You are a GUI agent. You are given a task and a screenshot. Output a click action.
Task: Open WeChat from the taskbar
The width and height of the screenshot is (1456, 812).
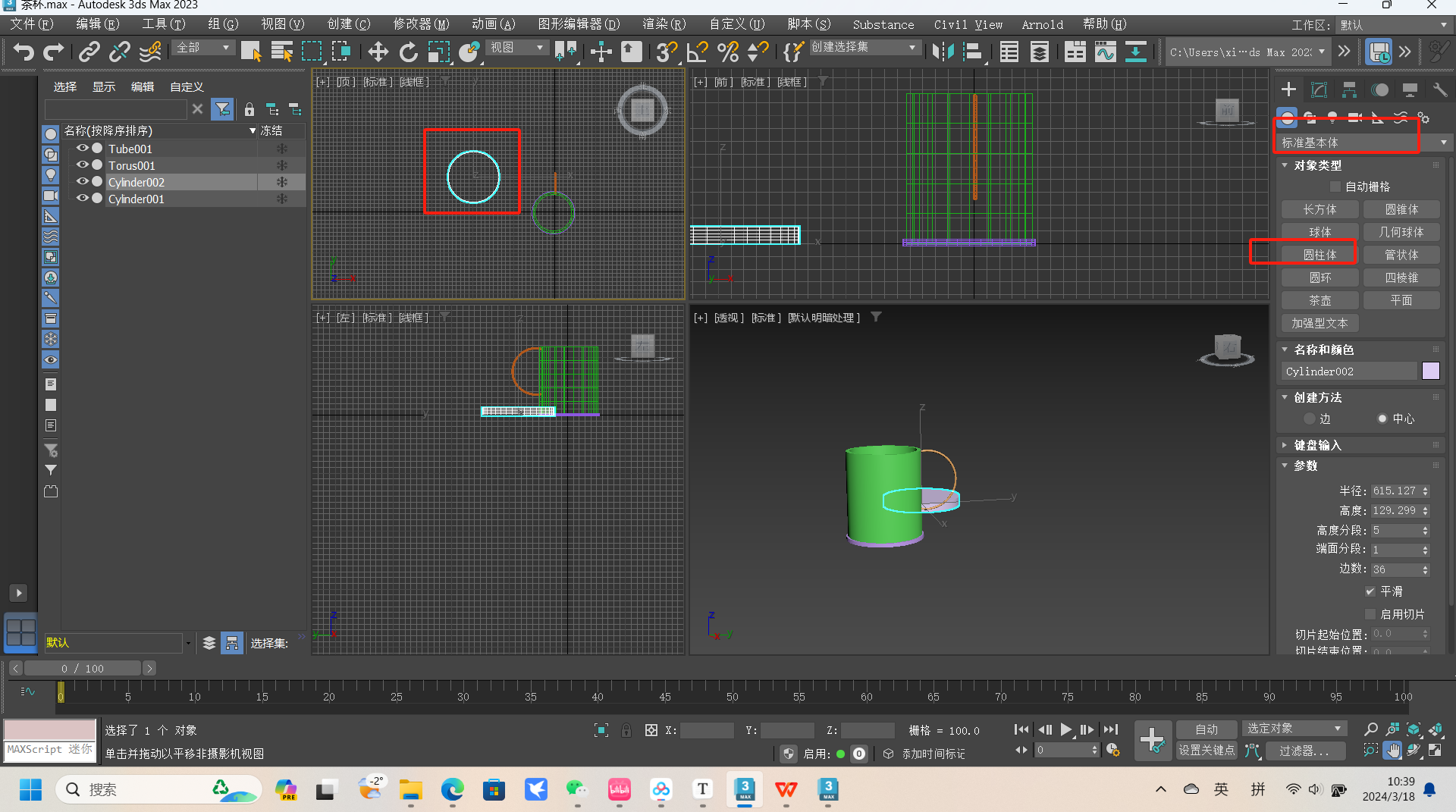coord(576,790)
